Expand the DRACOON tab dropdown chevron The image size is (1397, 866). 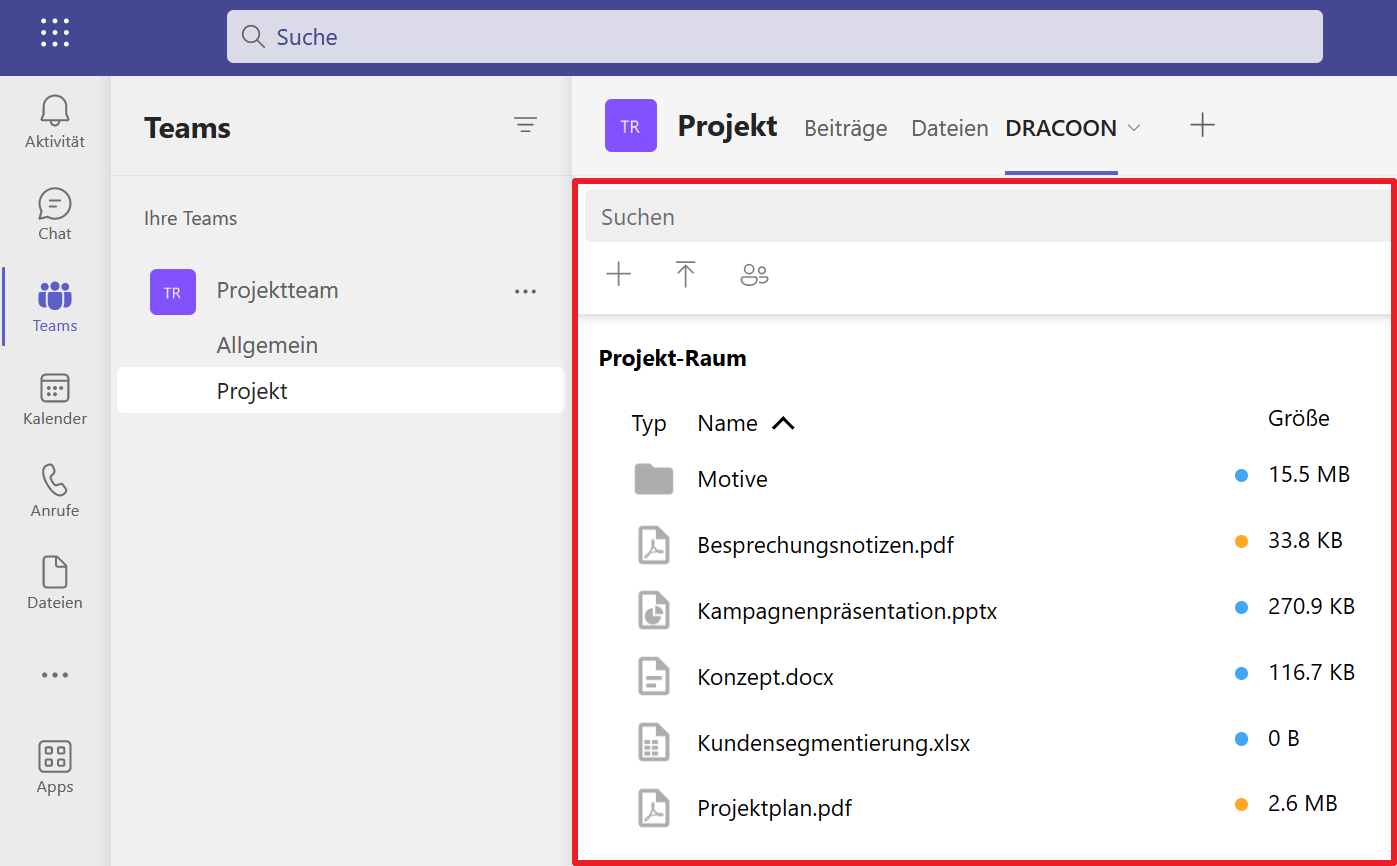[x=1134, y=128]
